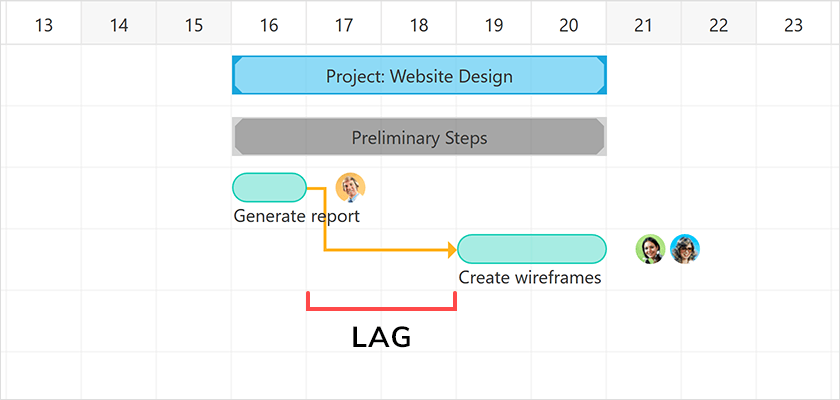Screen dimensions: 840x400
Task: Click the LAG label text
Action: click(381, 338)
